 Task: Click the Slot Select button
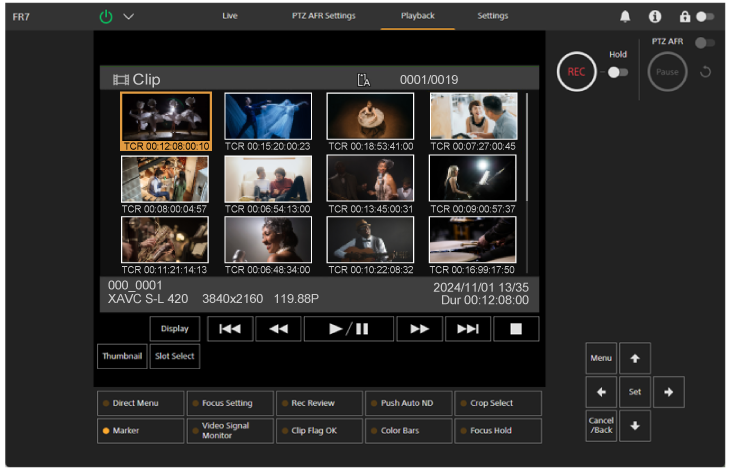pyautogui.click(x=174, y=356)
